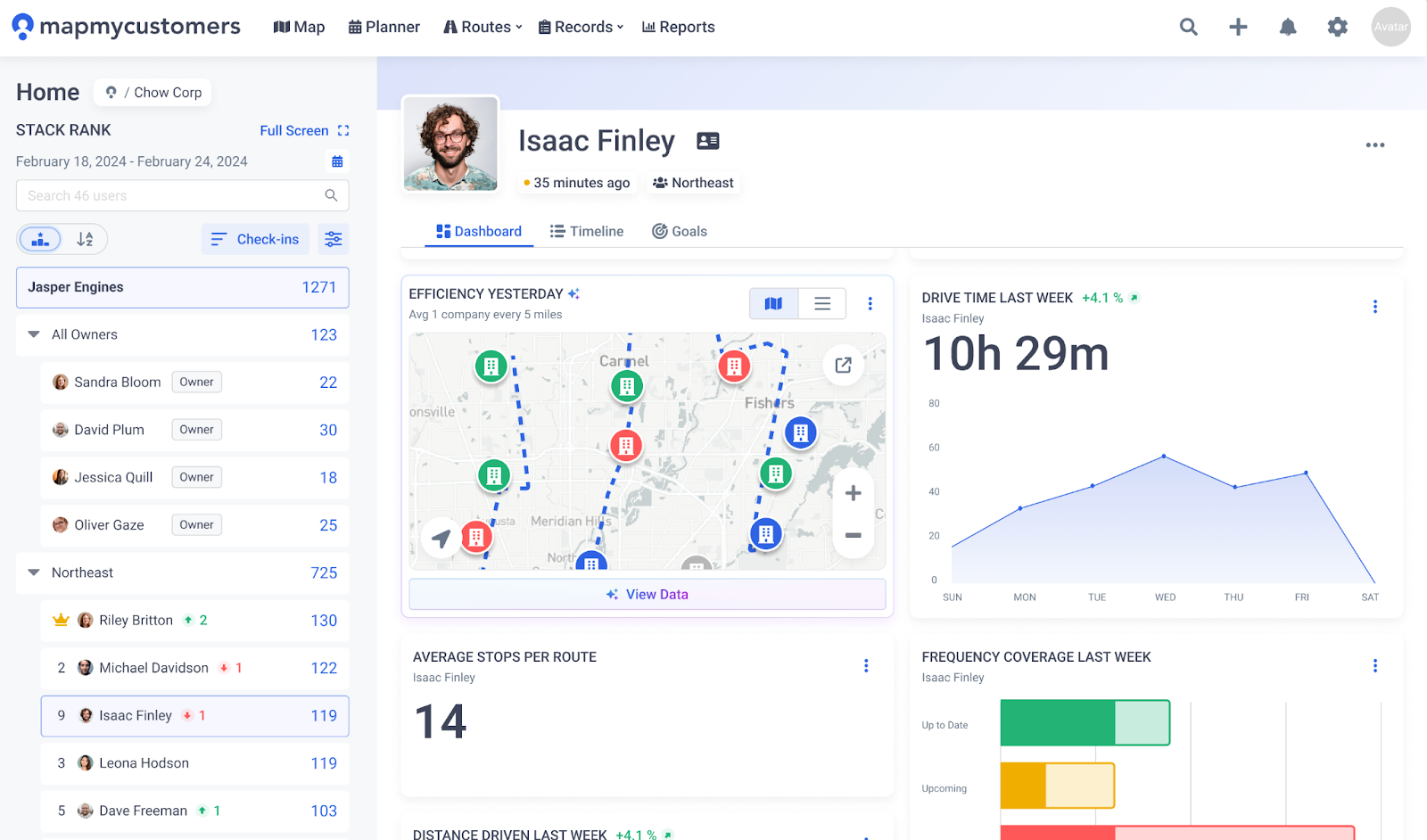Image resolution: width=1427 pixels, height=840 pixels.
Task: Open the date range calendar icon
Action: point(337,161)
